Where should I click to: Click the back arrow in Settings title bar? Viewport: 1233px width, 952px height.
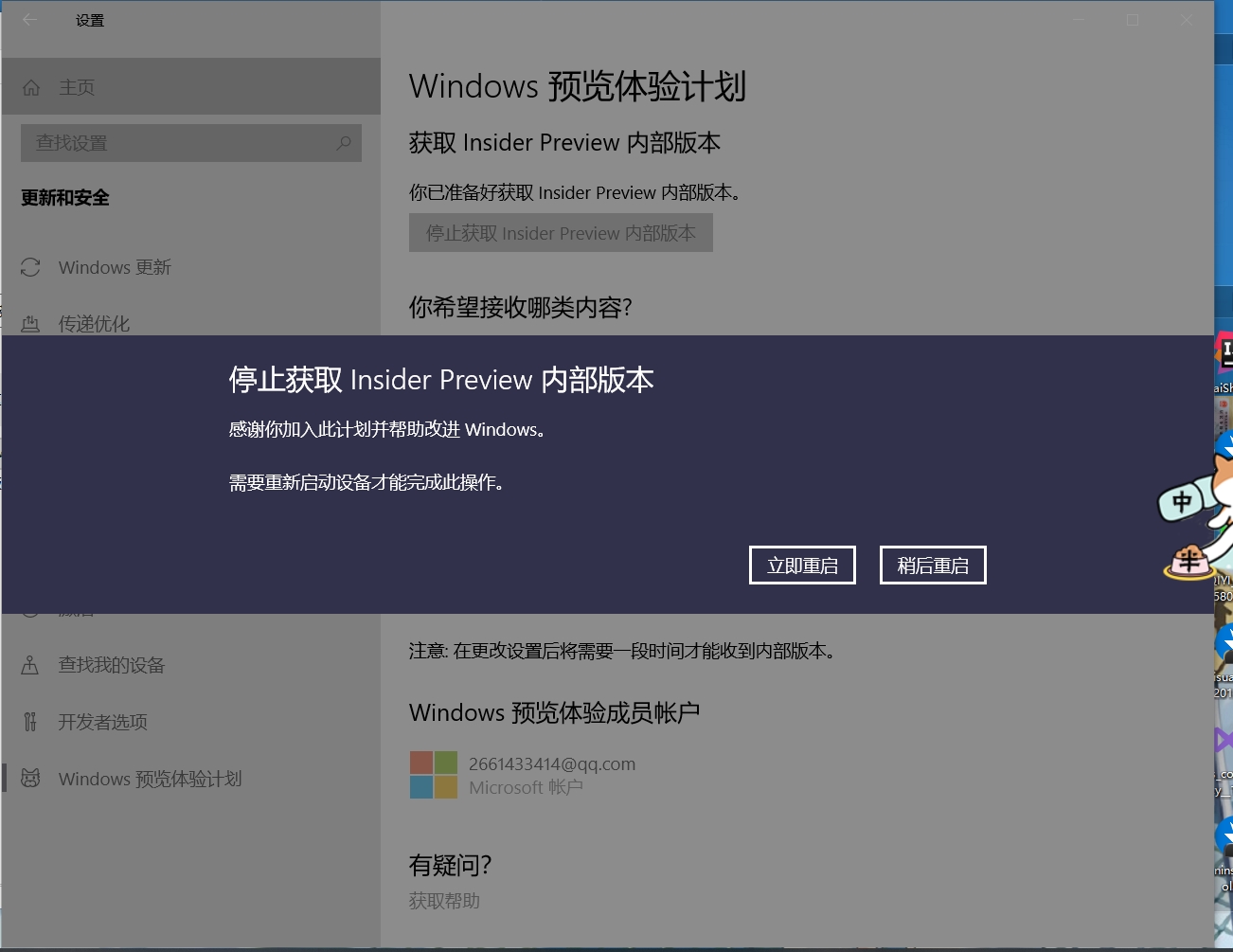[30, 19]
